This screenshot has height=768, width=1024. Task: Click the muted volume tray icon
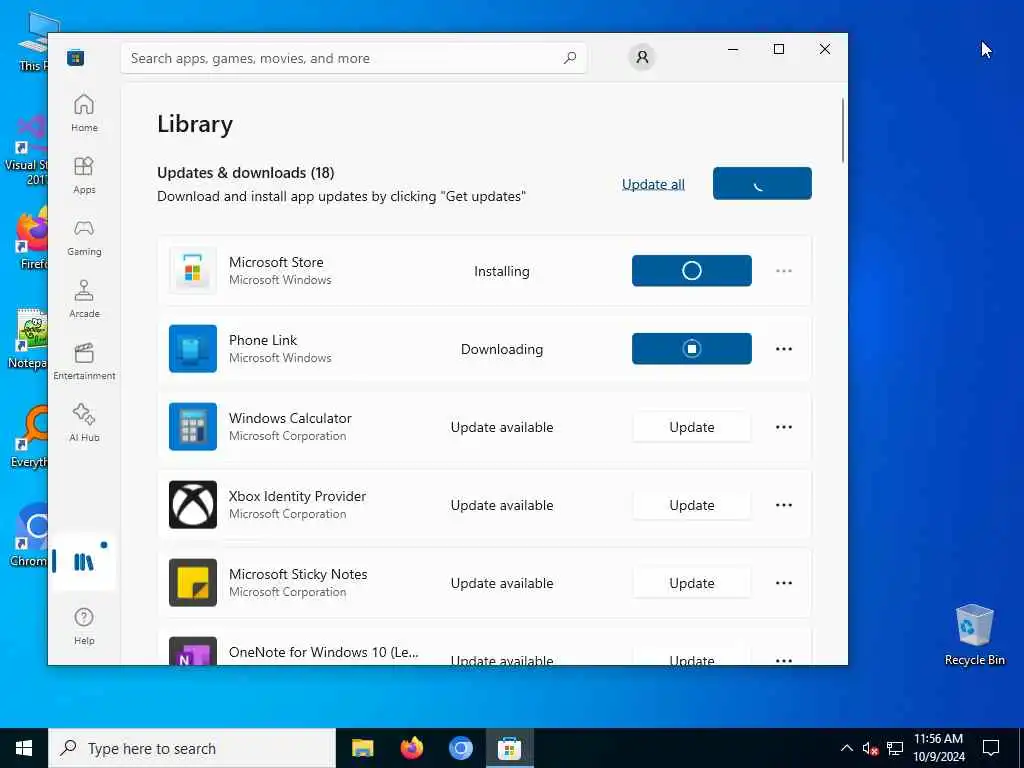[870, 748]
